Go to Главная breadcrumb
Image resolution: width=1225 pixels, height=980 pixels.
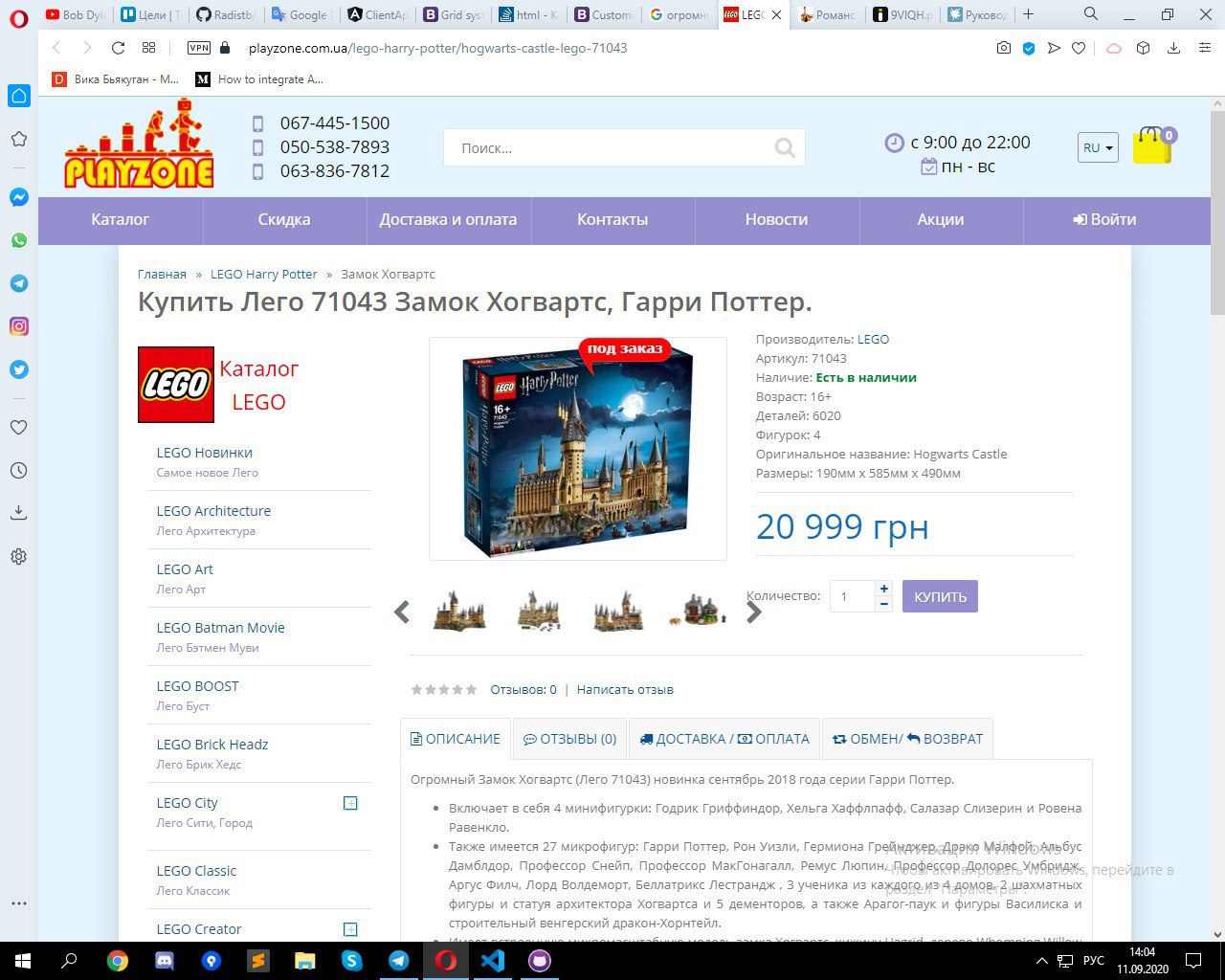pyautogui.click(x=162, y=274)
